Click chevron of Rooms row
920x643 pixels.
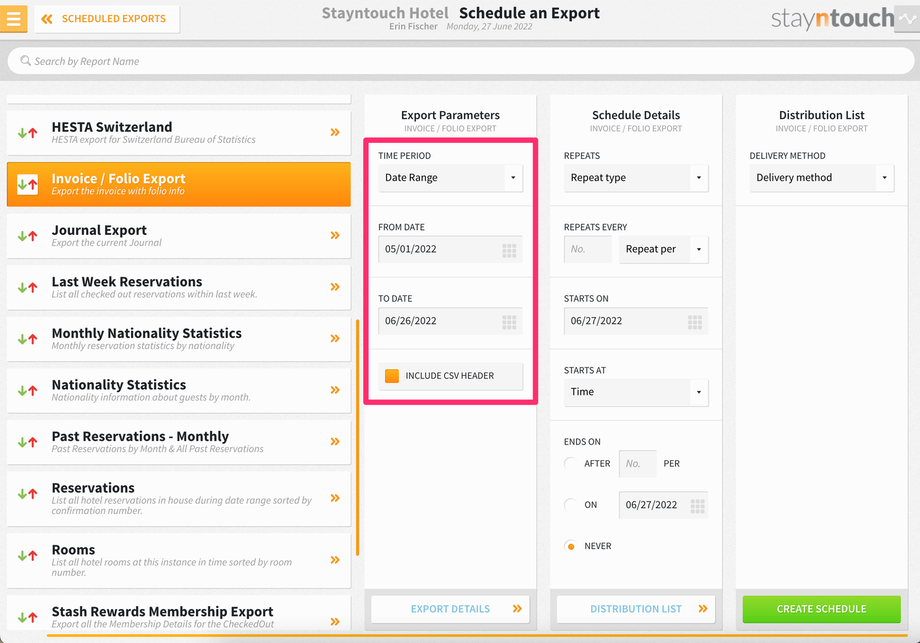coord(335,560)
